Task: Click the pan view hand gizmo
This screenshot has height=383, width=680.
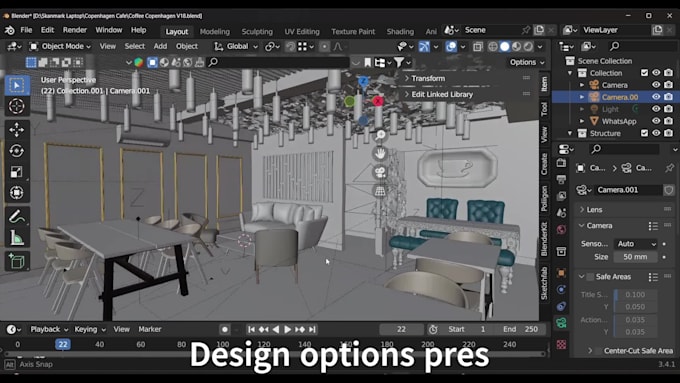Action: tap(380, 154)
